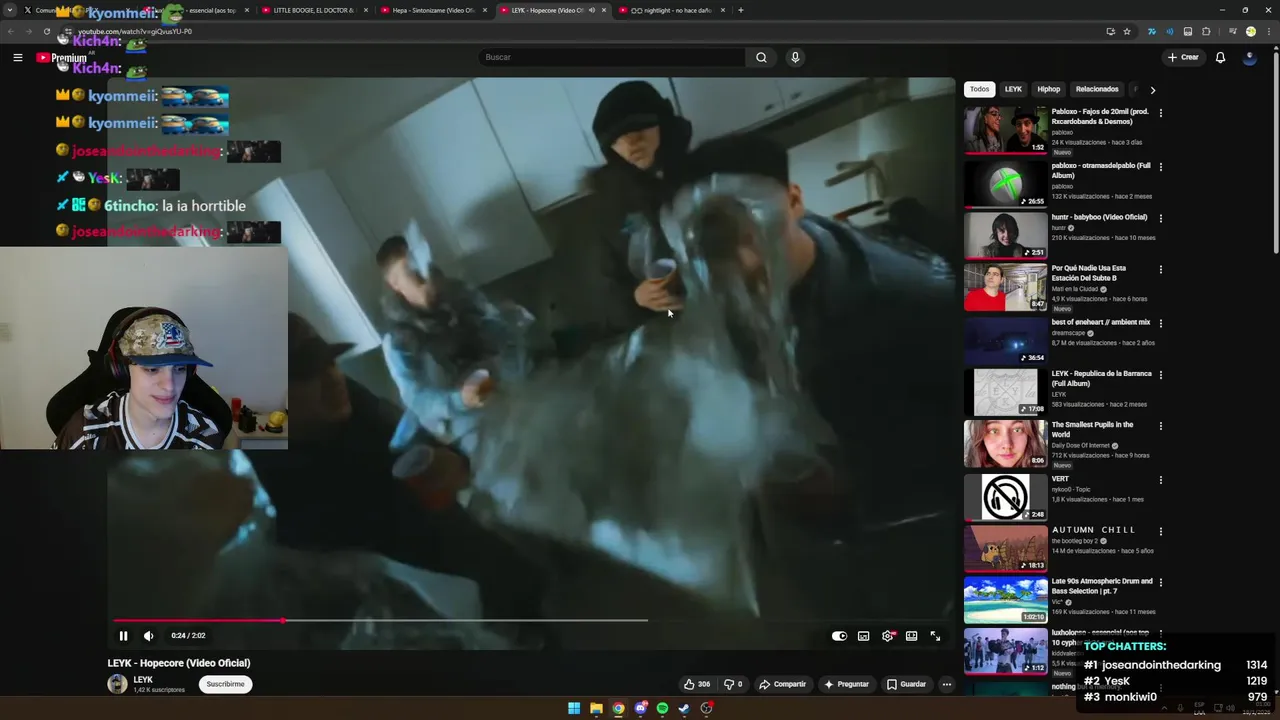Open a new browser tab plus button
The height and width of the screenshot is (720, 1280).
point(740,10)
